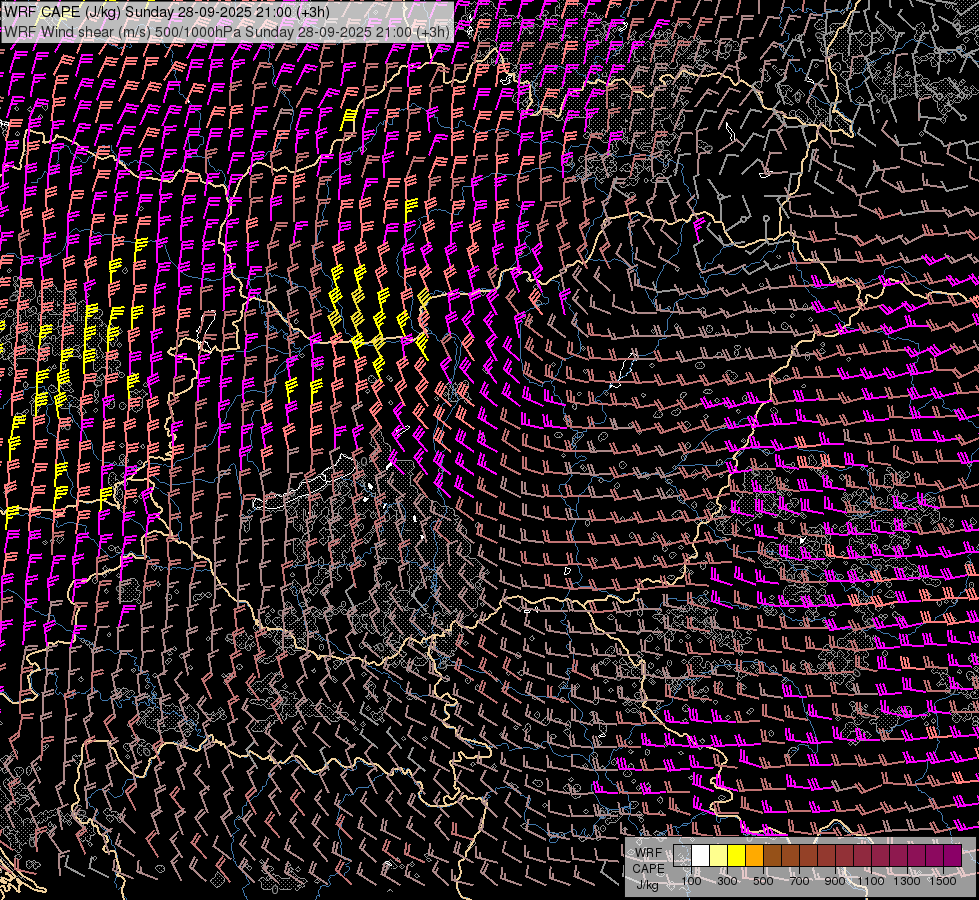This screenshot has height=900, width=979.
Task: Click the WRF Wind shear title line
Action: coord(227,31)
